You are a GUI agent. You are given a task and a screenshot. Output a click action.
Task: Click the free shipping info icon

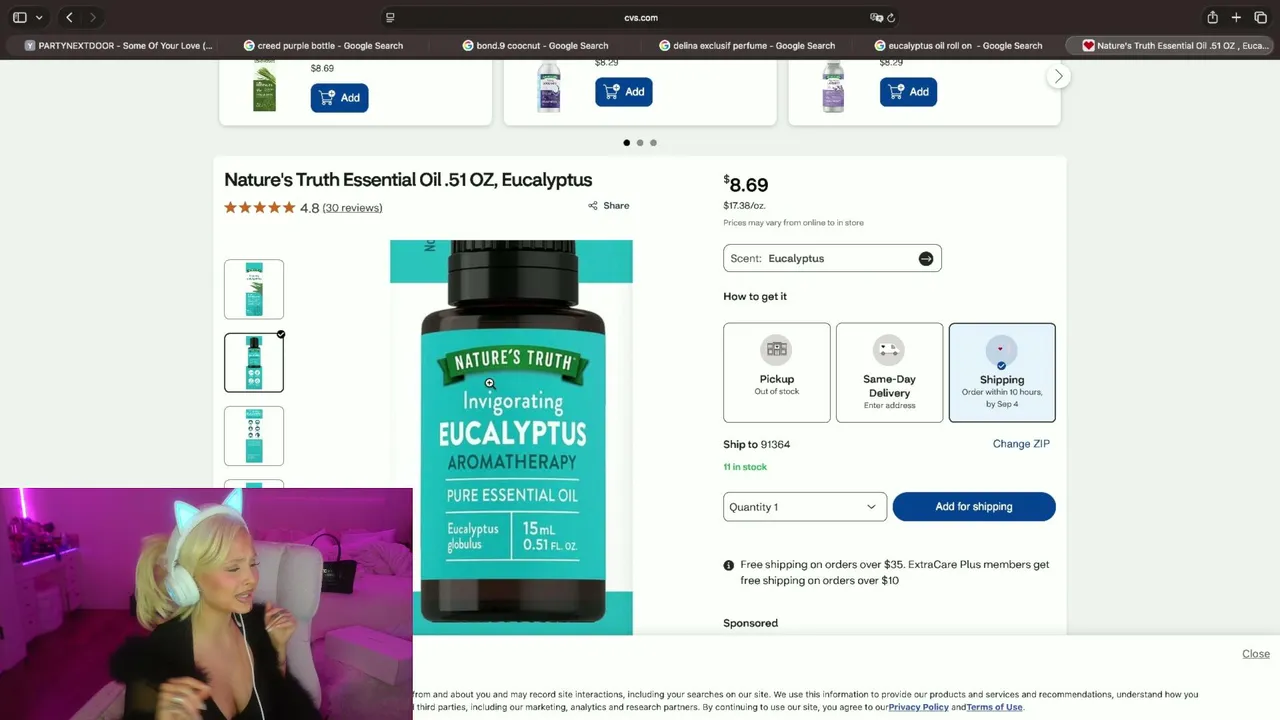pyautogui.click(x=728, y=565)
